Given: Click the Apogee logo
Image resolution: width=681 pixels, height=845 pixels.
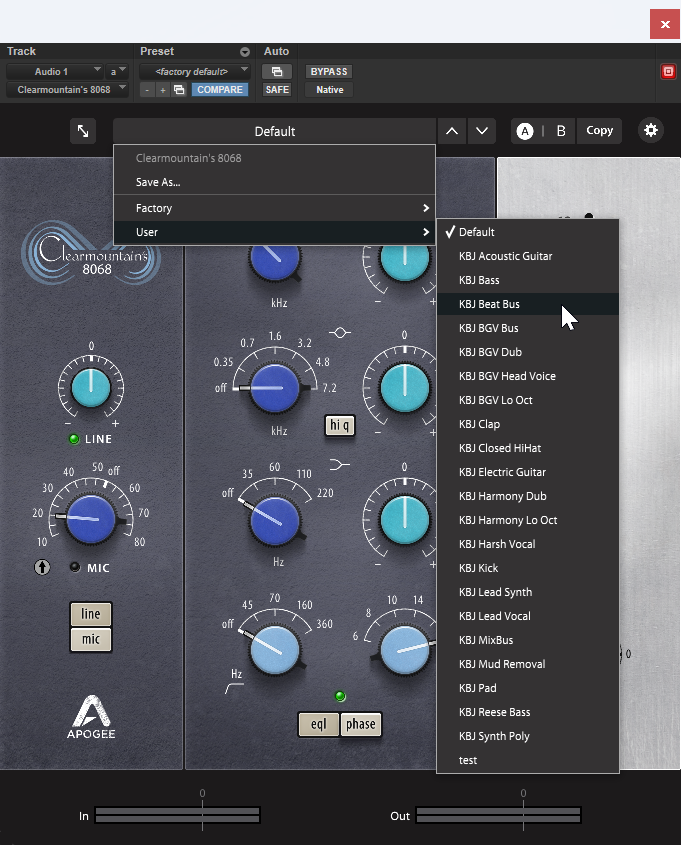Looking at the screenshot, I should click(x=91, y=717).
